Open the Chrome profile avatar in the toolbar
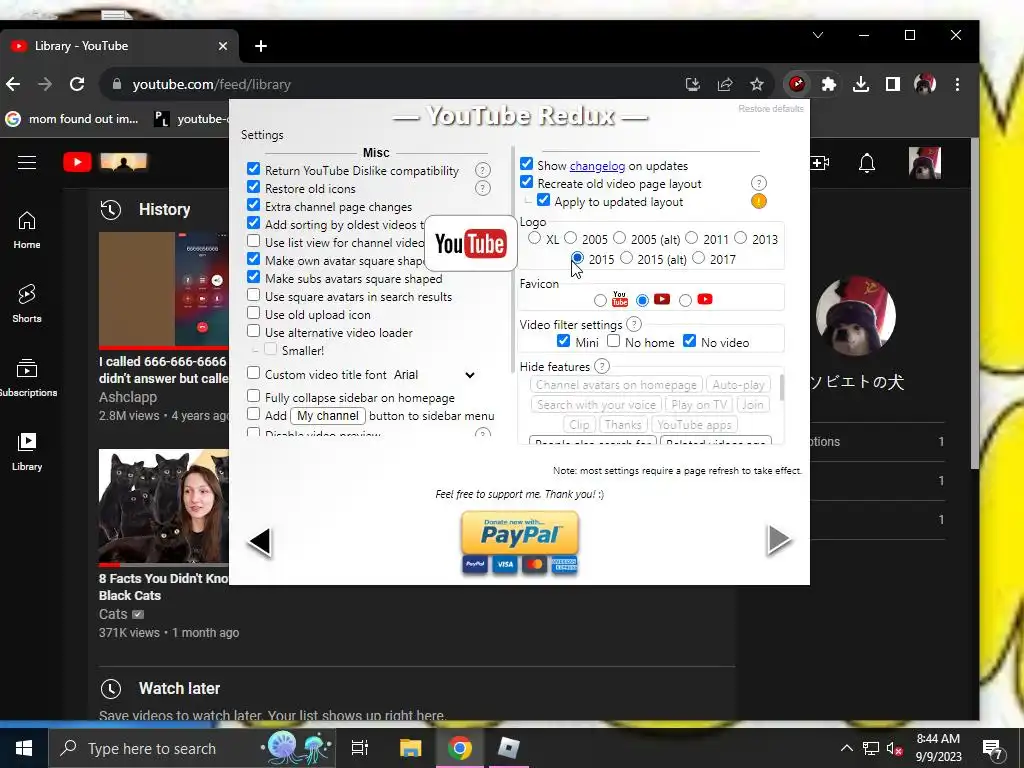 (x=925, y=84)
